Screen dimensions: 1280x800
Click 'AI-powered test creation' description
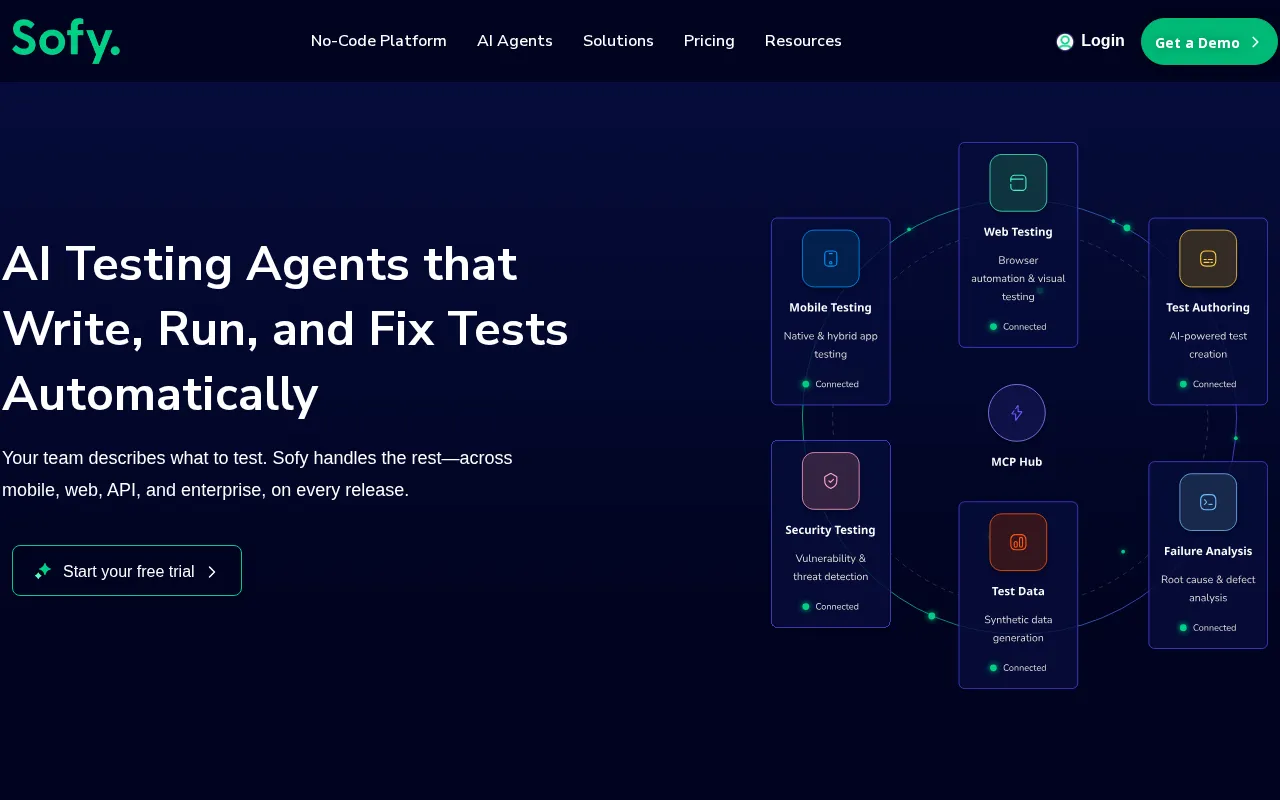(x=1208, y=345)
